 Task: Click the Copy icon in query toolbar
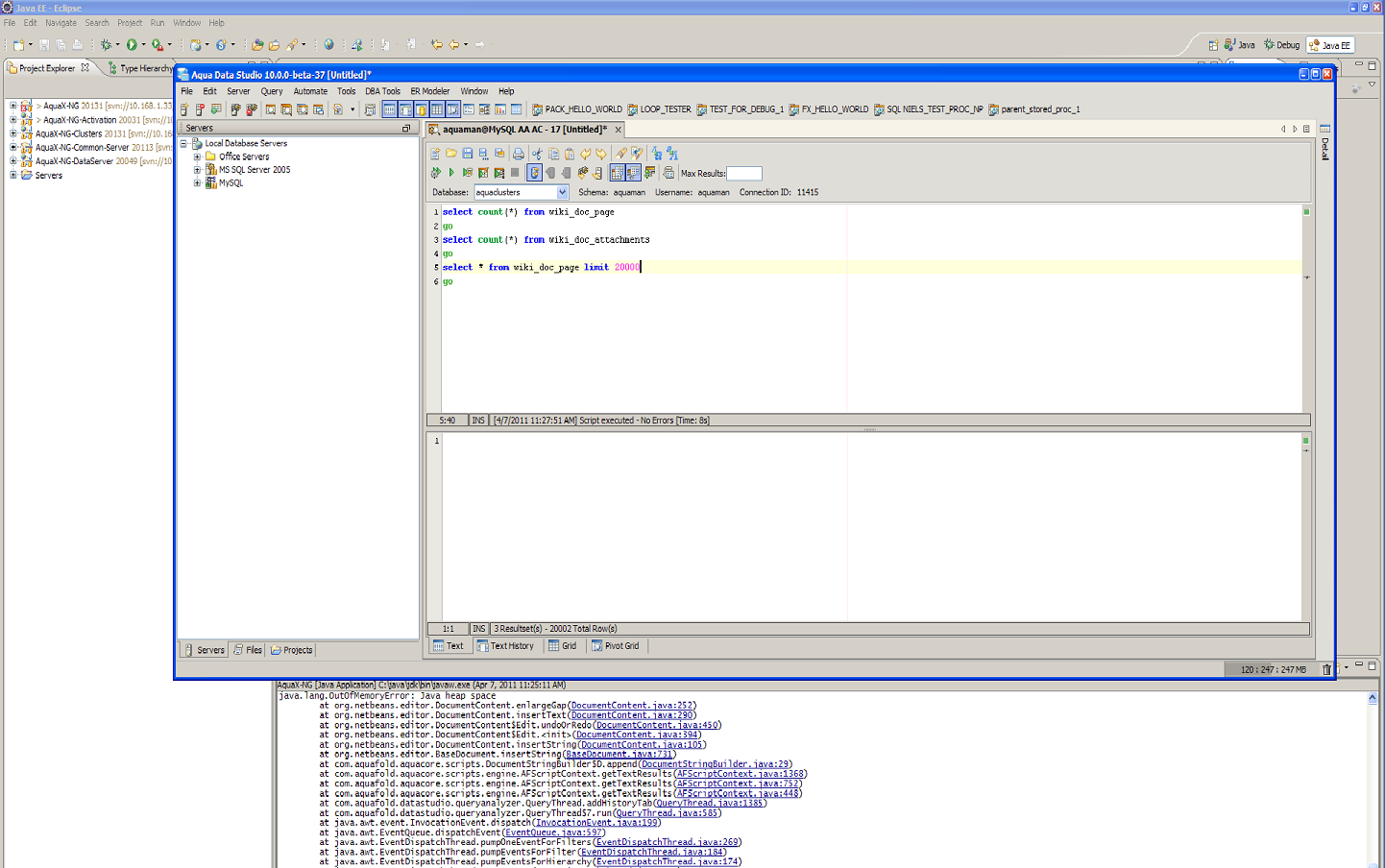pos(553,154)
